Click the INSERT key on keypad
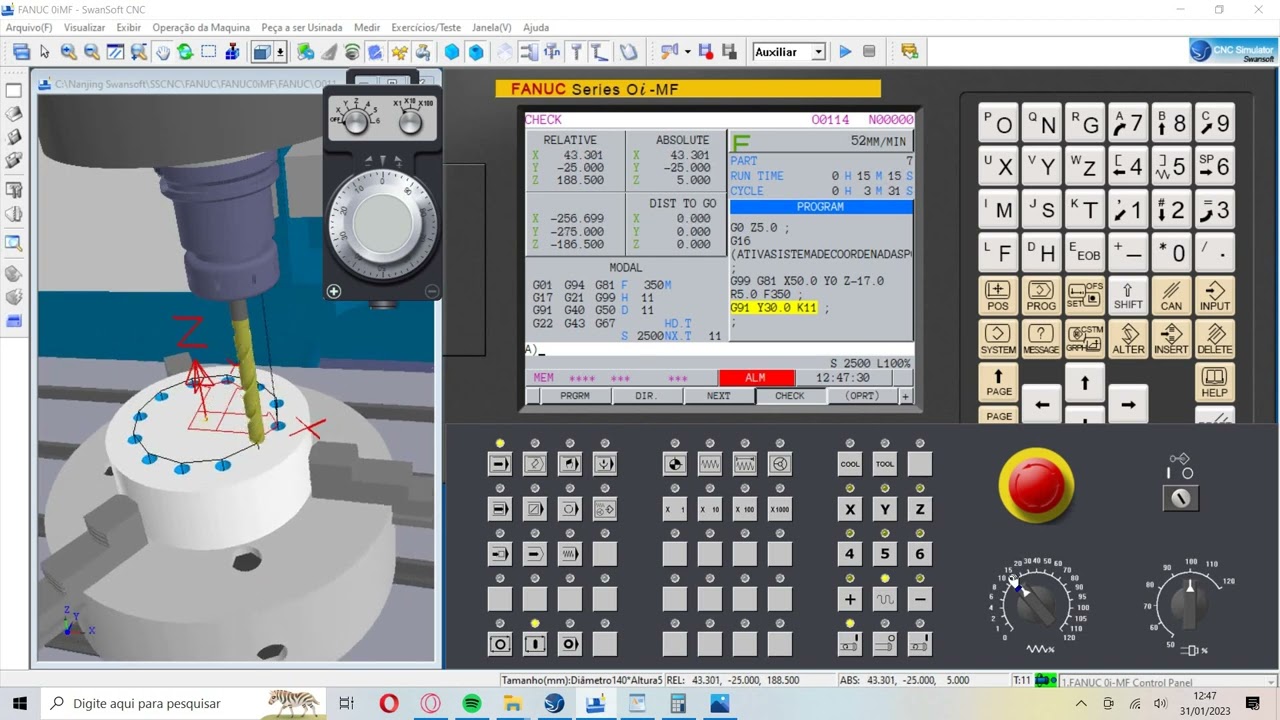 coord(1171,339)
